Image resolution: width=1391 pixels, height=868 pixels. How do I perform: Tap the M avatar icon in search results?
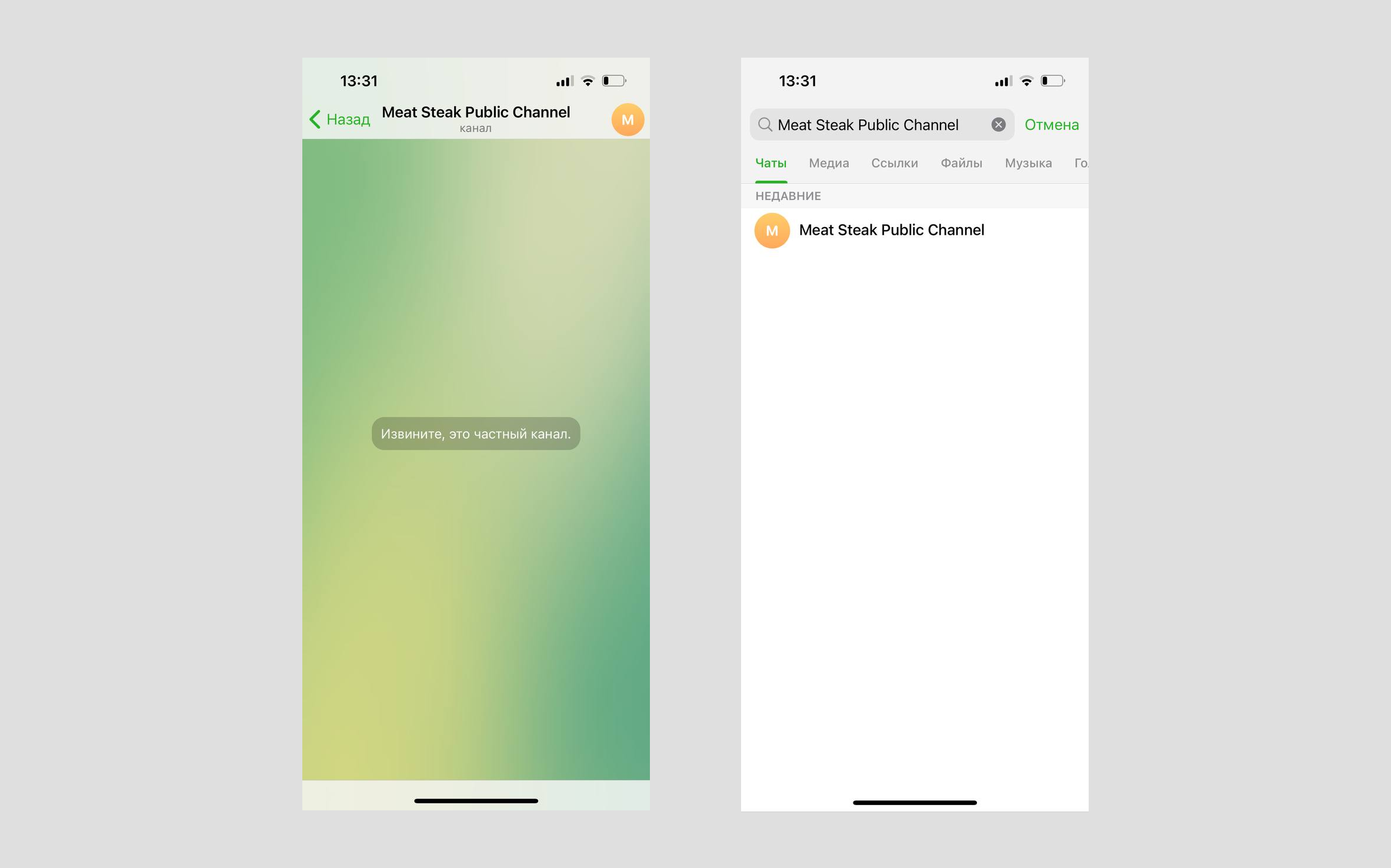coord(770,230)
